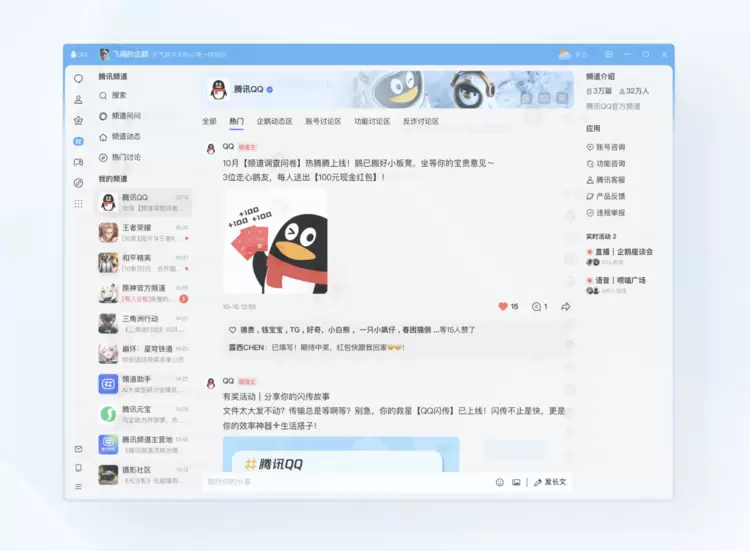
Task: Click 发长文 button to write long post
Action: (550, 482)
